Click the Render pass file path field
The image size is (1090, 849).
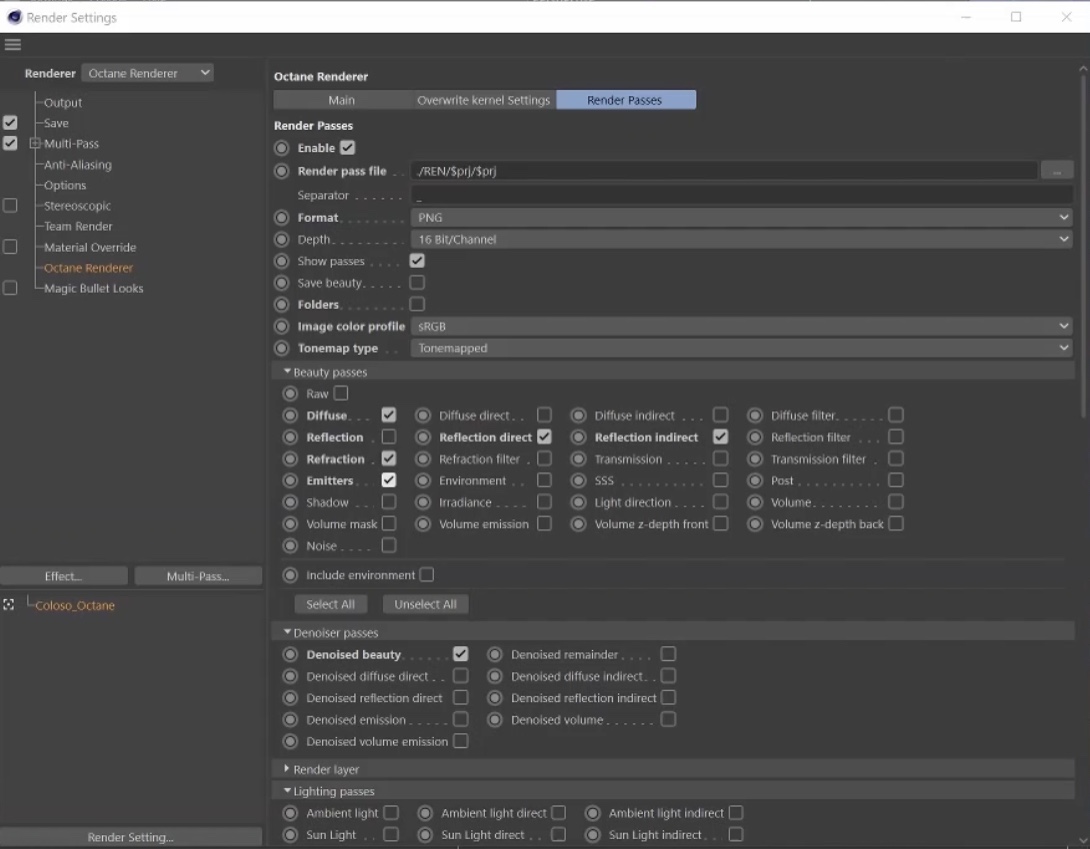point(724,171)
